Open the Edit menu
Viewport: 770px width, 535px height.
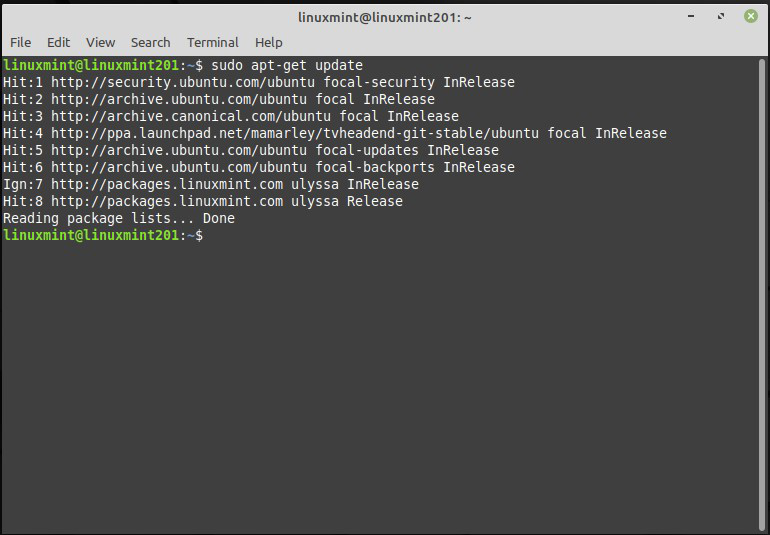pos(58,42)
